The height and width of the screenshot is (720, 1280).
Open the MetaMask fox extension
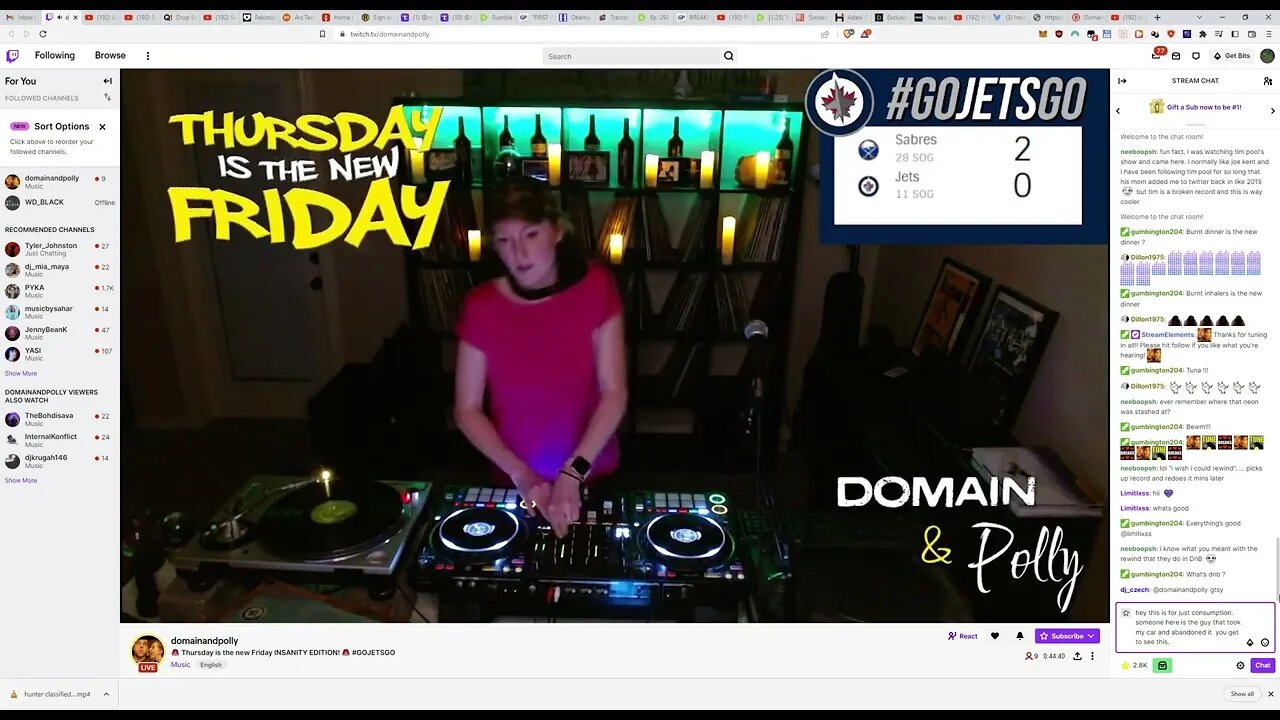tap(1042, 33)
